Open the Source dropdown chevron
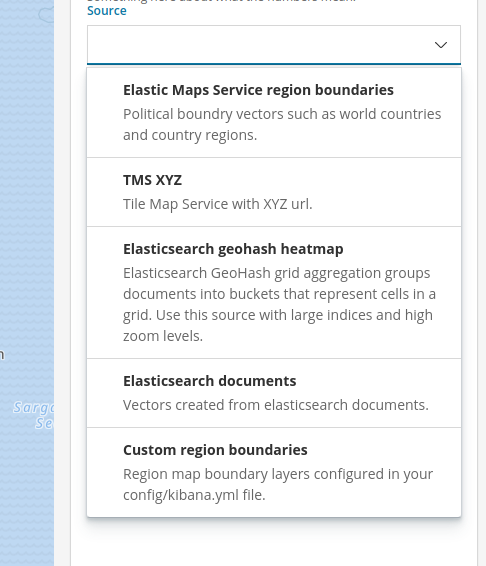Viewport: 486px width, 566px height. 441,45
